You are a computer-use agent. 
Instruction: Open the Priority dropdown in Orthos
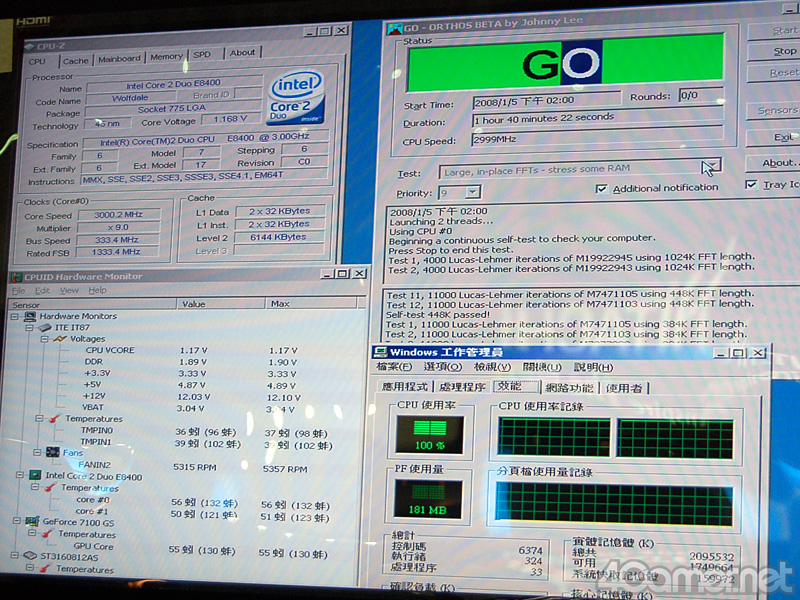pyautogui.click(x=473, y=192)
